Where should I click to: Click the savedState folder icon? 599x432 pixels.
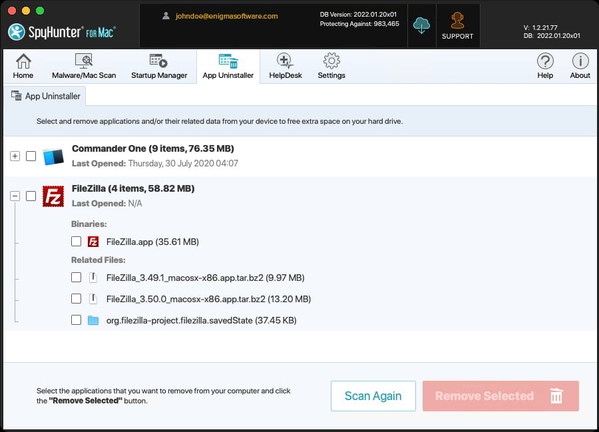pyautogui.click(x=93, y=320)
